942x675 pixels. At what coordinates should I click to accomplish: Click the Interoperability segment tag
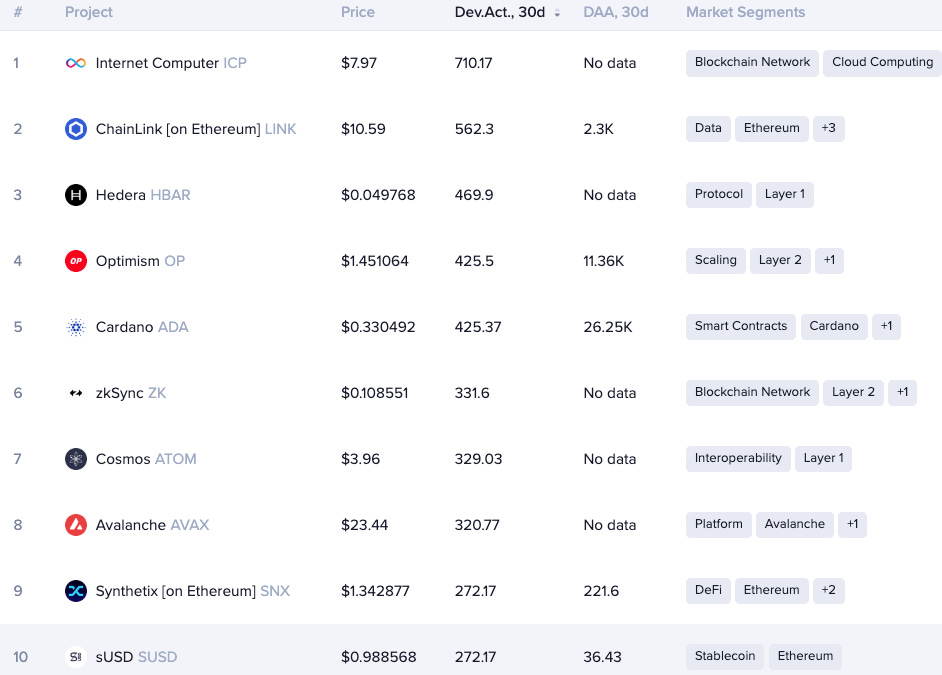click(x=738, y=459)
